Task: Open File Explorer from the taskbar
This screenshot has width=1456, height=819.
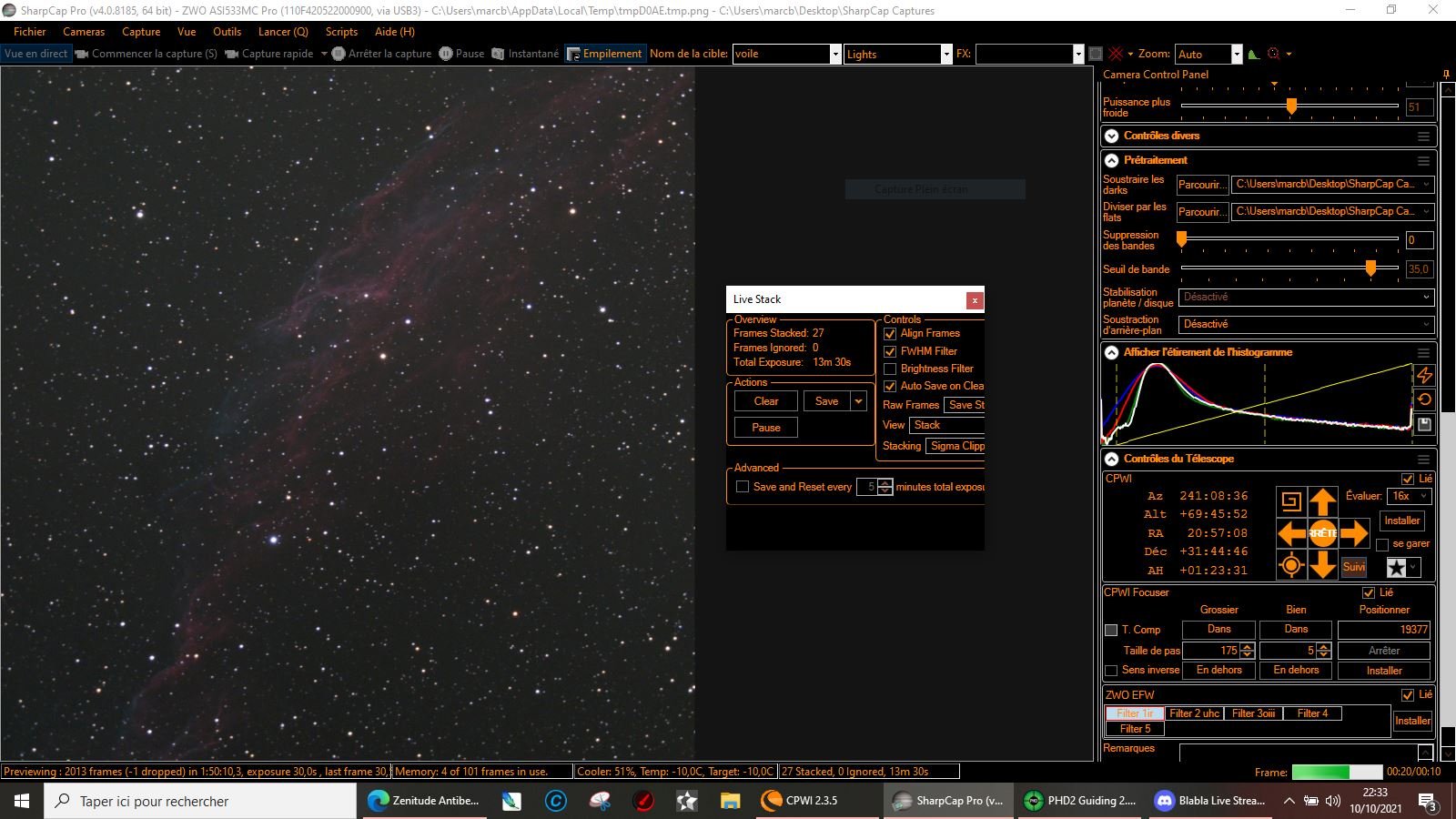Action: pos(730,801)
